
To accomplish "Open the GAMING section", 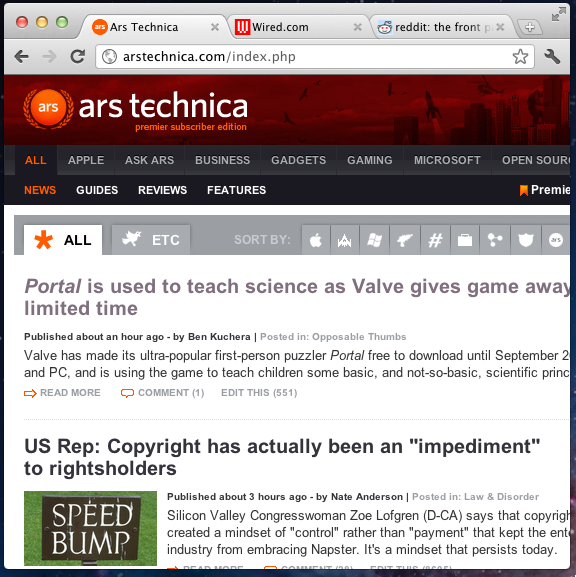I will coord(370,160).
